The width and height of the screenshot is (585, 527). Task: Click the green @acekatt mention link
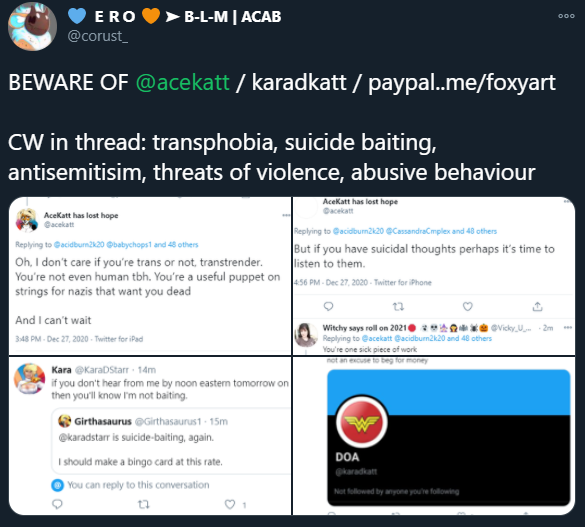pos(182,82)
